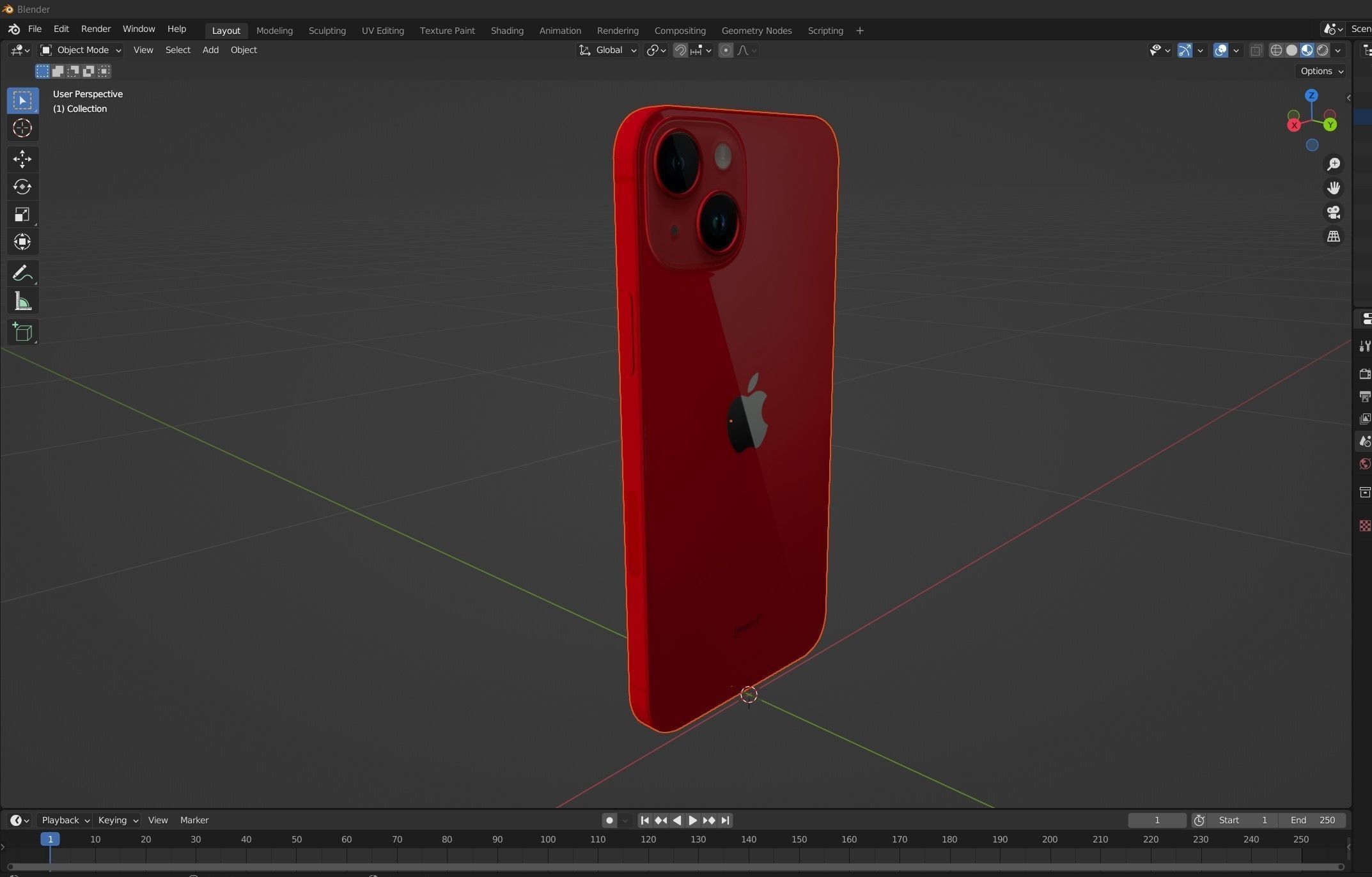Viewport: 1372px width, 877px height.
Task: Select the Measure tool
Action: coord(22,301)
